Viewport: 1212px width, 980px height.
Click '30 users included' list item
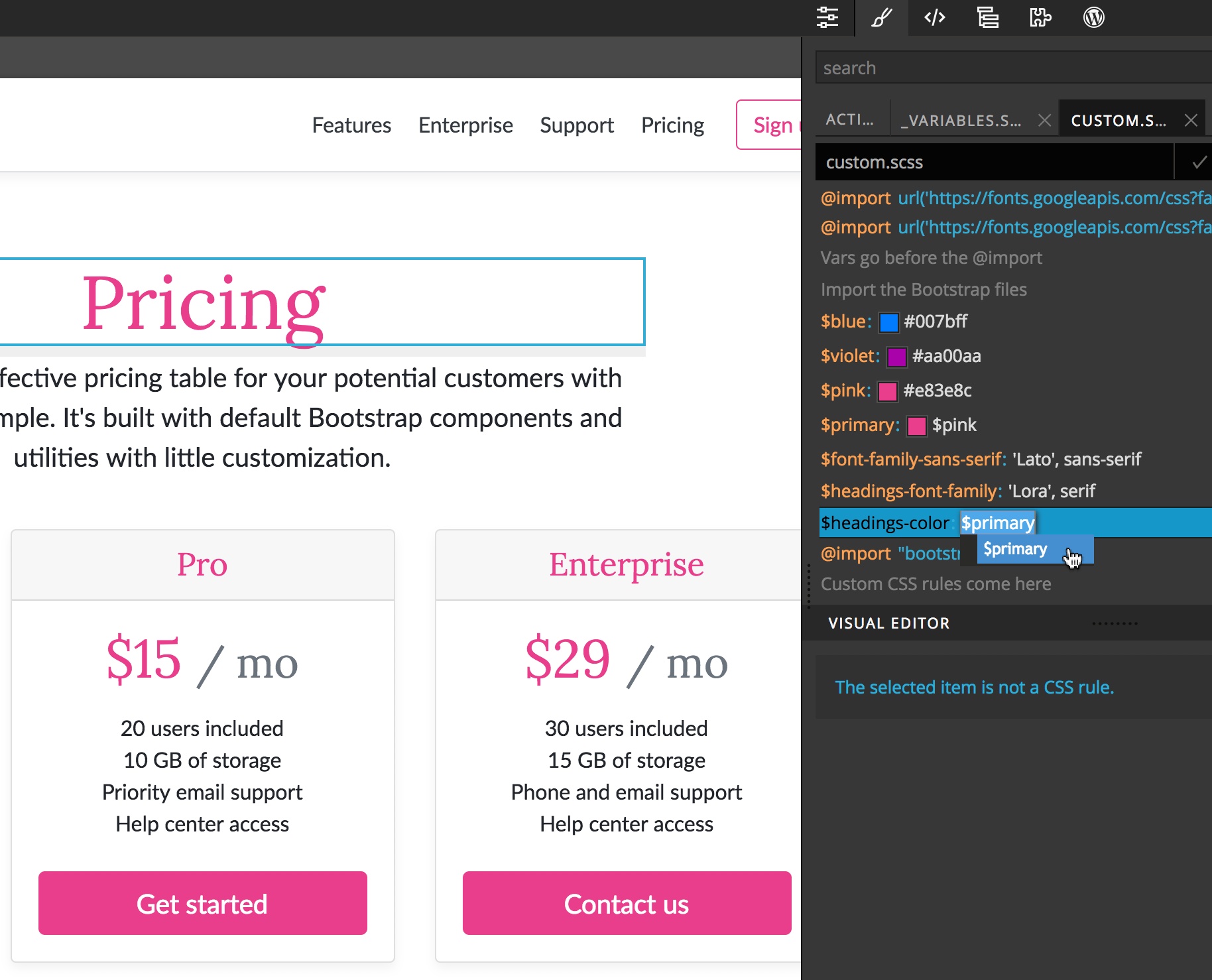point(627,728)
